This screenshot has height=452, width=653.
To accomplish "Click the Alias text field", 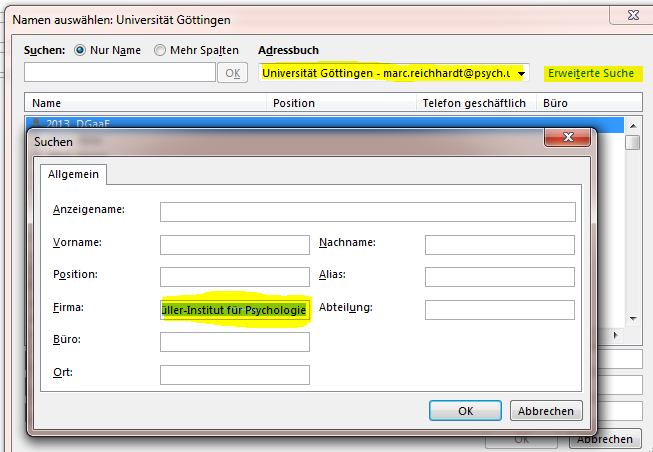I will coord(499,277).
